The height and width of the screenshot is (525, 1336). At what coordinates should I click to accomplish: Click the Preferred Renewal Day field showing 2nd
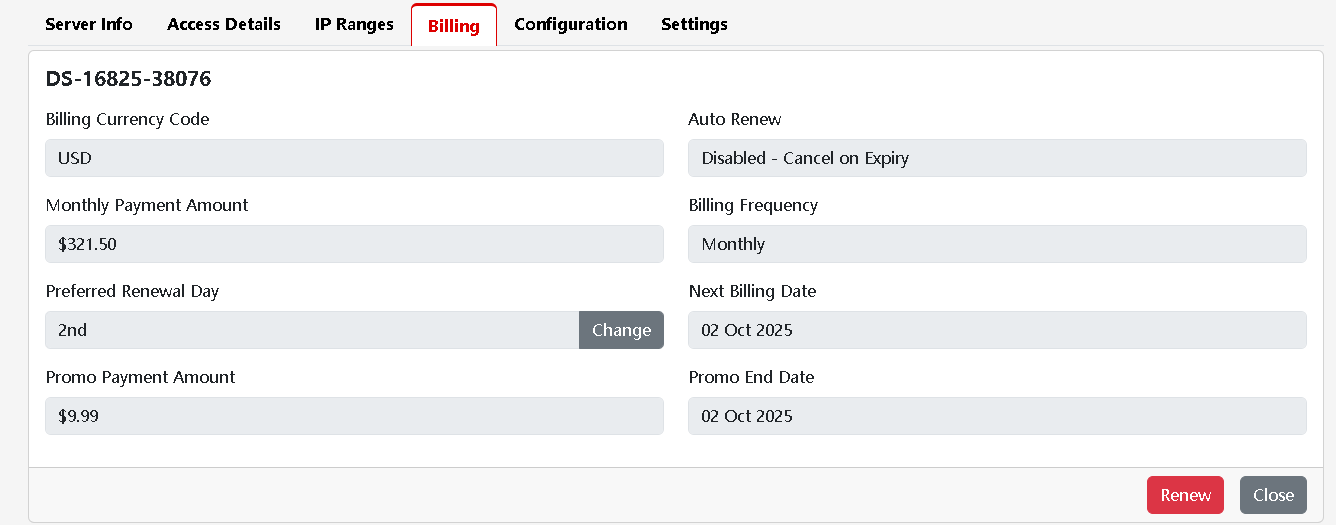[x=312, y=330]
